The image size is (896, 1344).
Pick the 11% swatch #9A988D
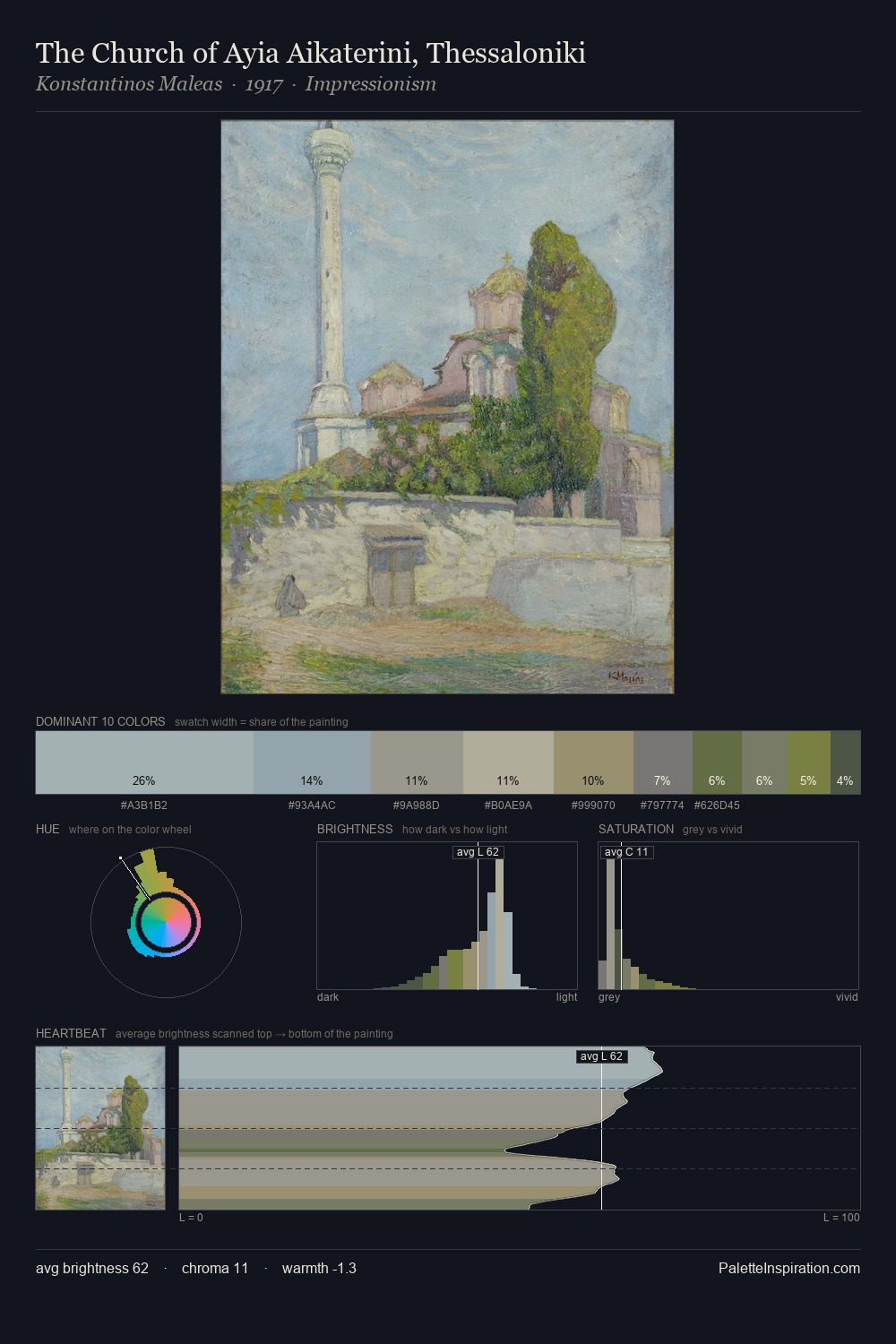[417, 762]
